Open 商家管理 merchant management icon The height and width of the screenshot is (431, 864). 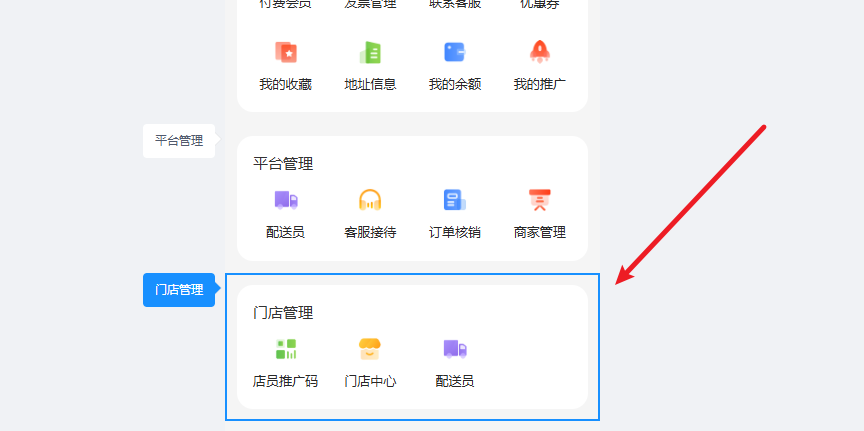coord(540,200)
